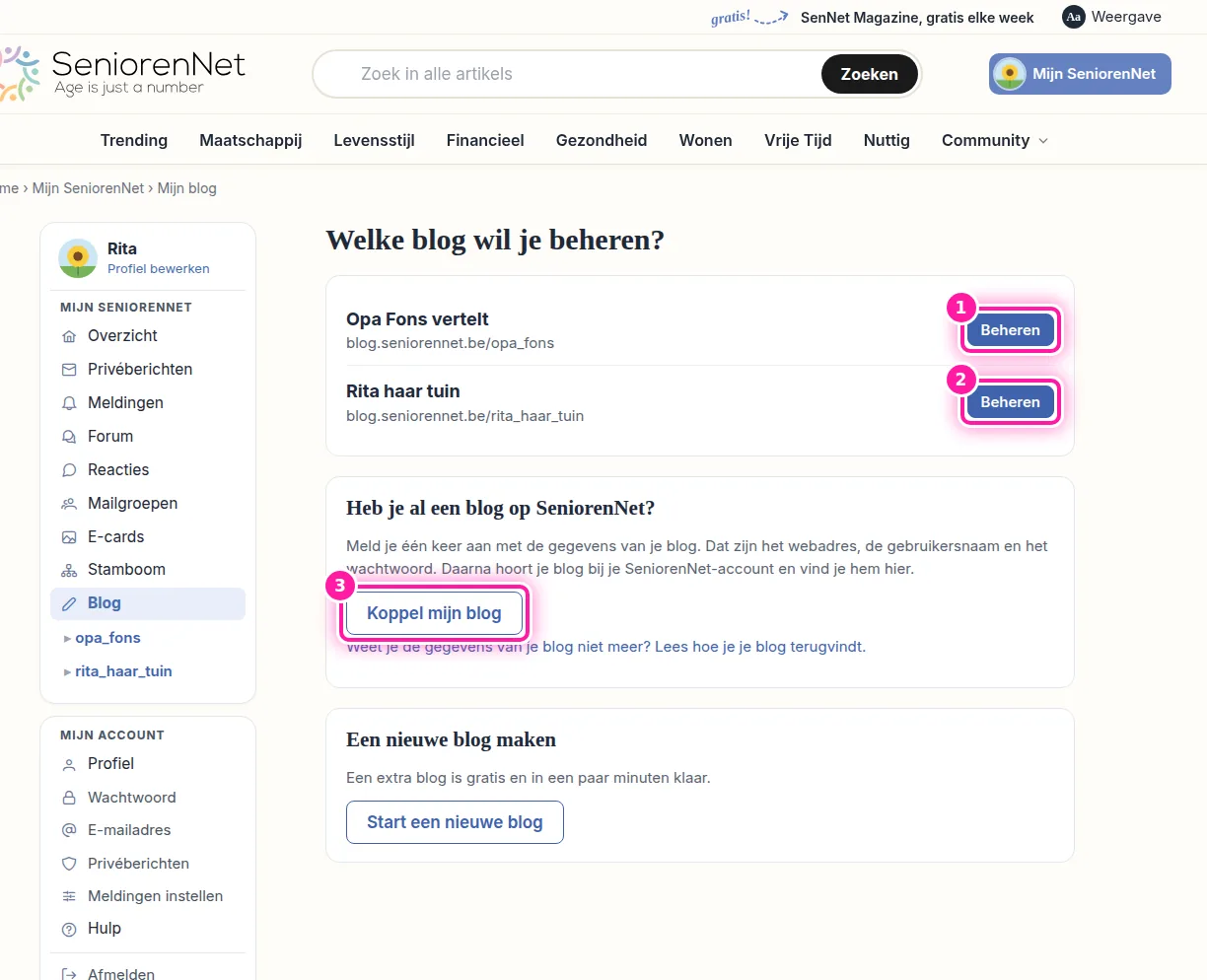
Task: Open SenNet Magazine gratis link
Action: tap(917, 18)
